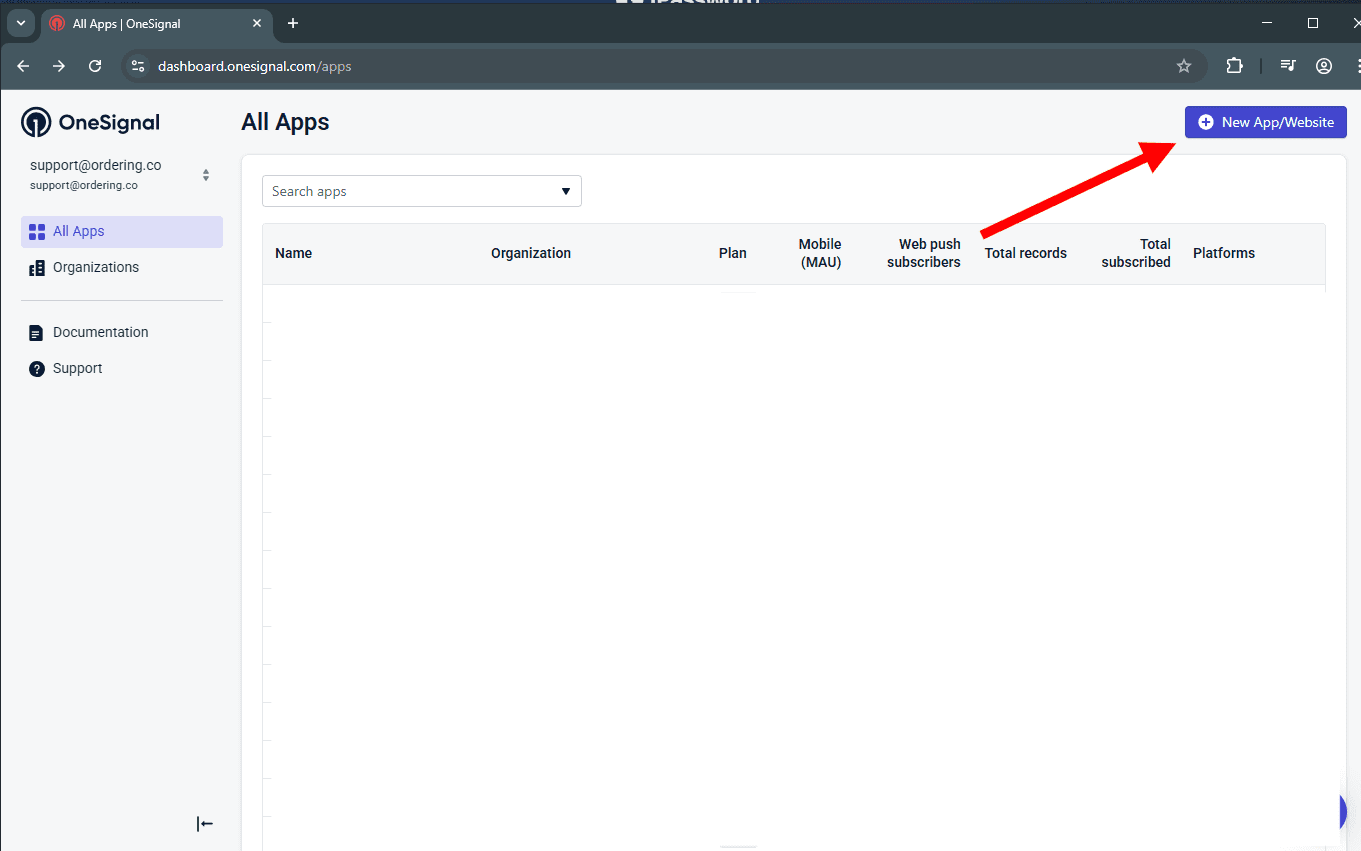Click the Documentation page icon
The width and height of the screenshot is (1361, 851).
pos(37,333)
